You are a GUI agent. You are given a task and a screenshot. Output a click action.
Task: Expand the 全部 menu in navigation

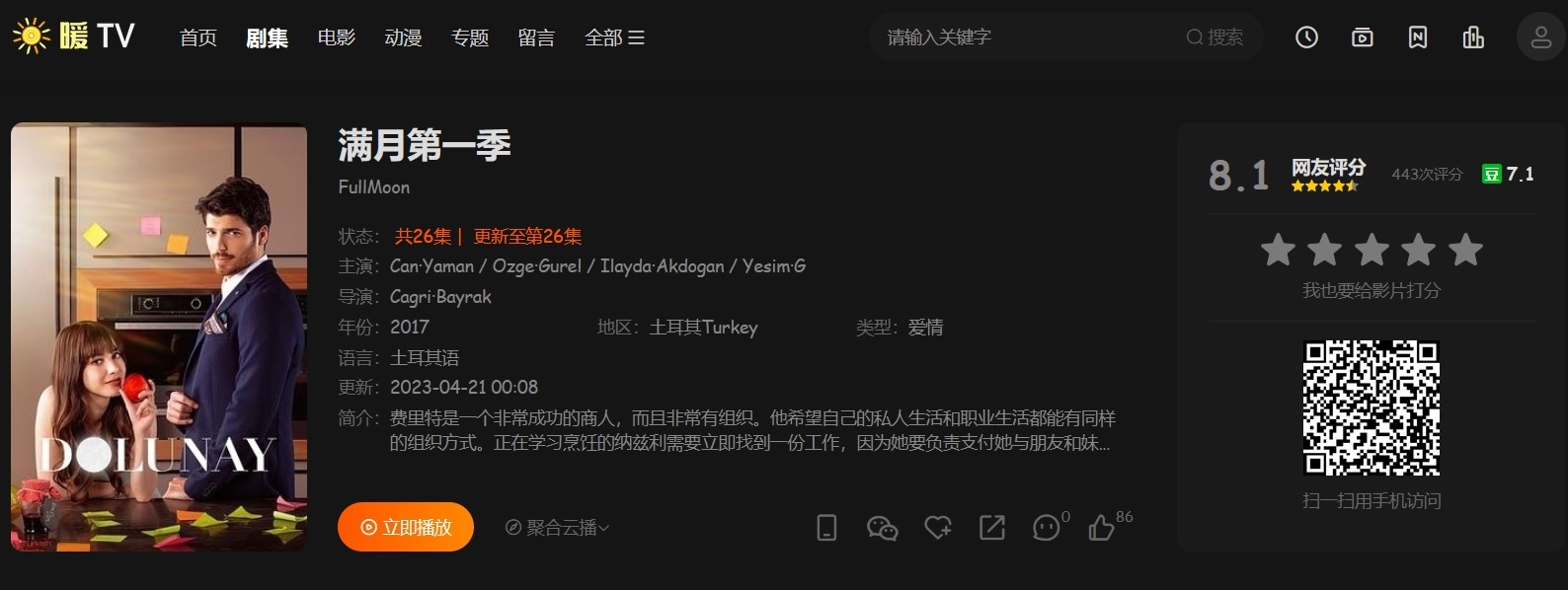pyautogui.click(x=614, y=37)
